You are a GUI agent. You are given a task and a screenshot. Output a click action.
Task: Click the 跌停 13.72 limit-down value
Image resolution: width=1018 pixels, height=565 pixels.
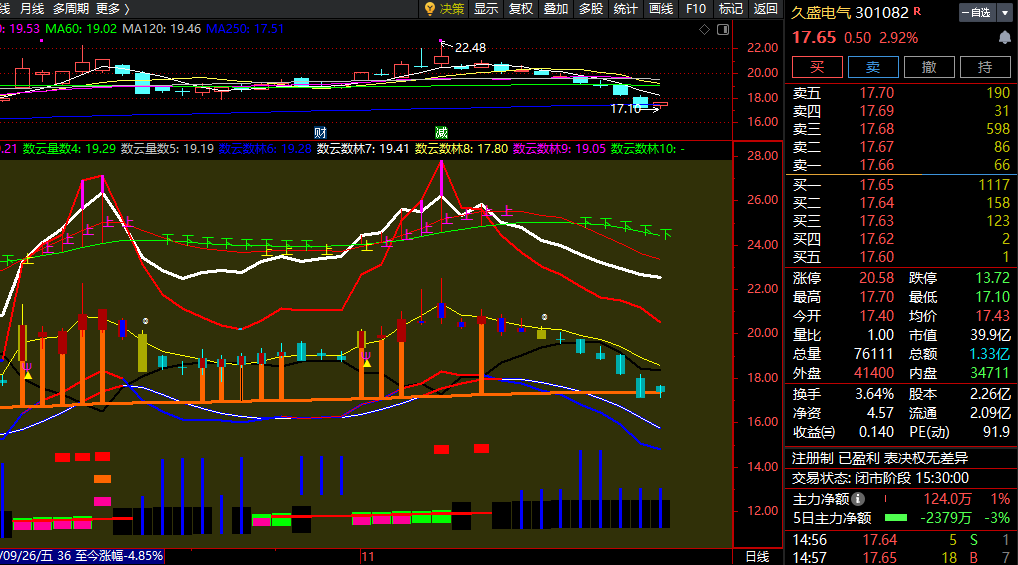pos(993,278)
